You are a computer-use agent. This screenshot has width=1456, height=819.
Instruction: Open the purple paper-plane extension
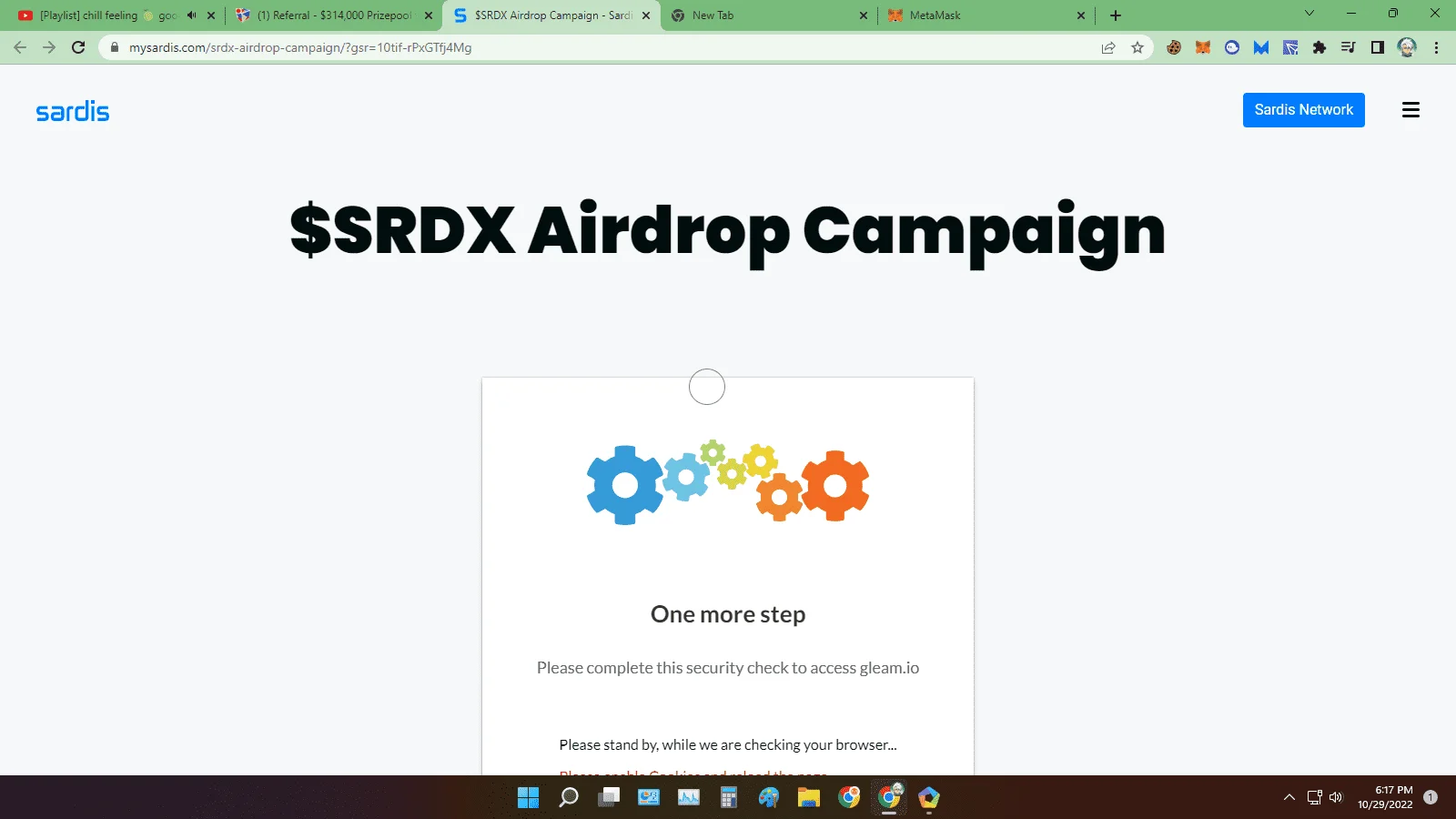(1290, 47)
